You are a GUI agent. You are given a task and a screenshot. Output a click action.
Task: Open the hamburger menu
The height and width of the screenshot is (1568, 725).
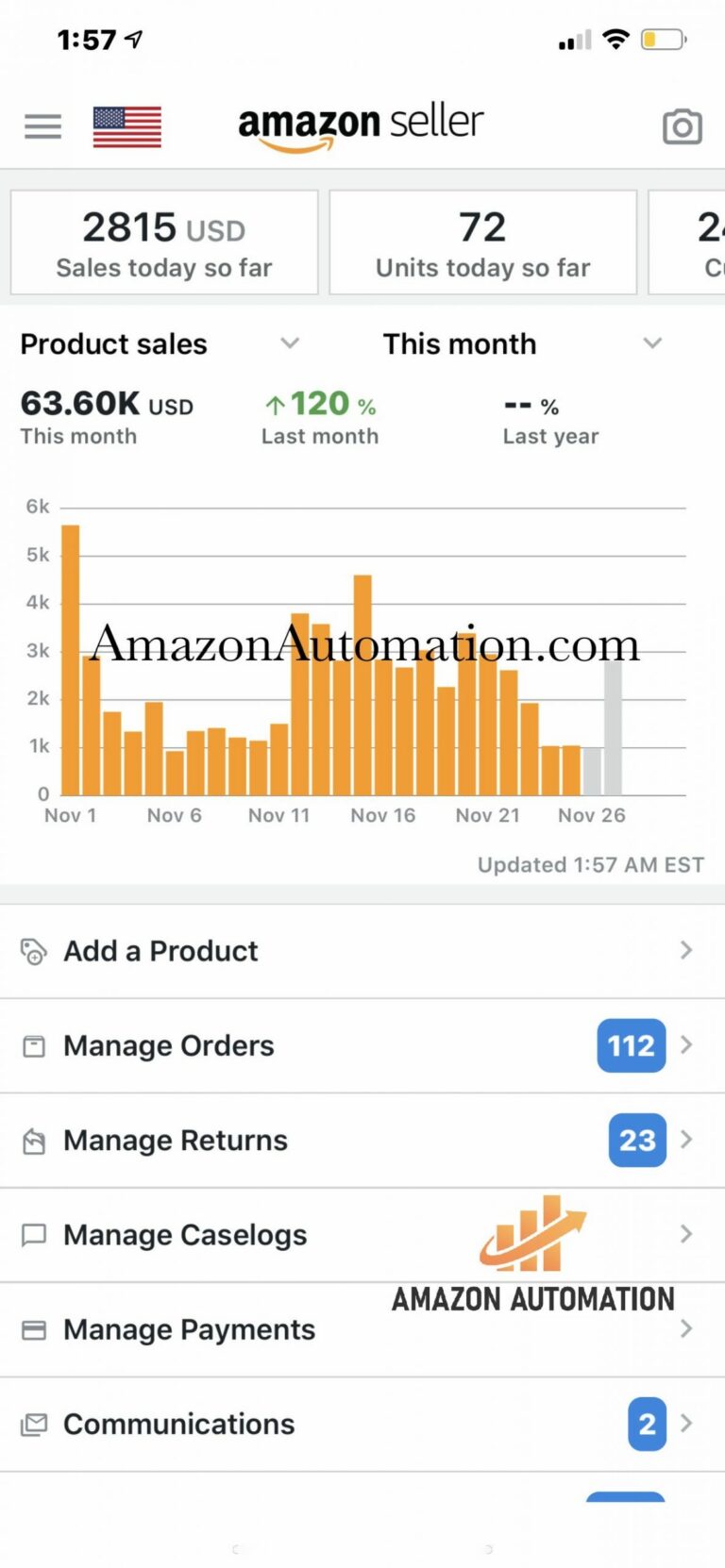(x=42, y=126)
